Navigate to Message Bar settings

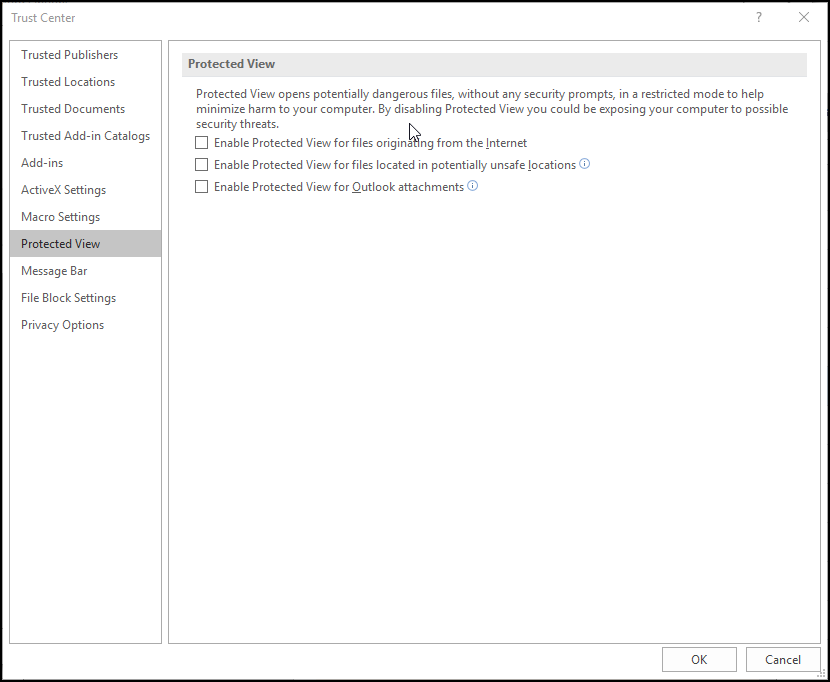[x=54, y=271]
